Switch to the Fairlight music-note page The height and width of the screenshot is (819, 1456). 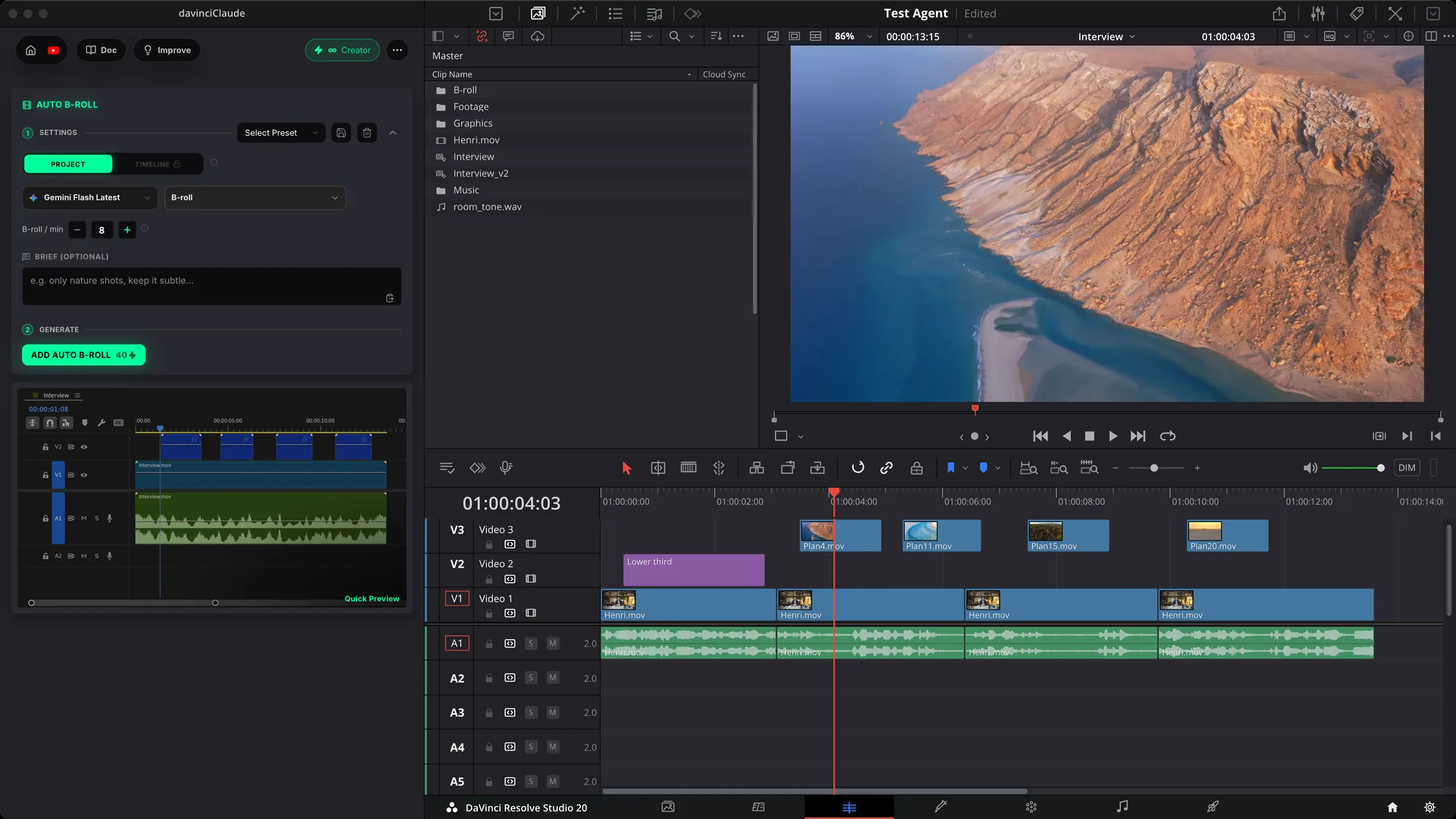[1122, 807]
